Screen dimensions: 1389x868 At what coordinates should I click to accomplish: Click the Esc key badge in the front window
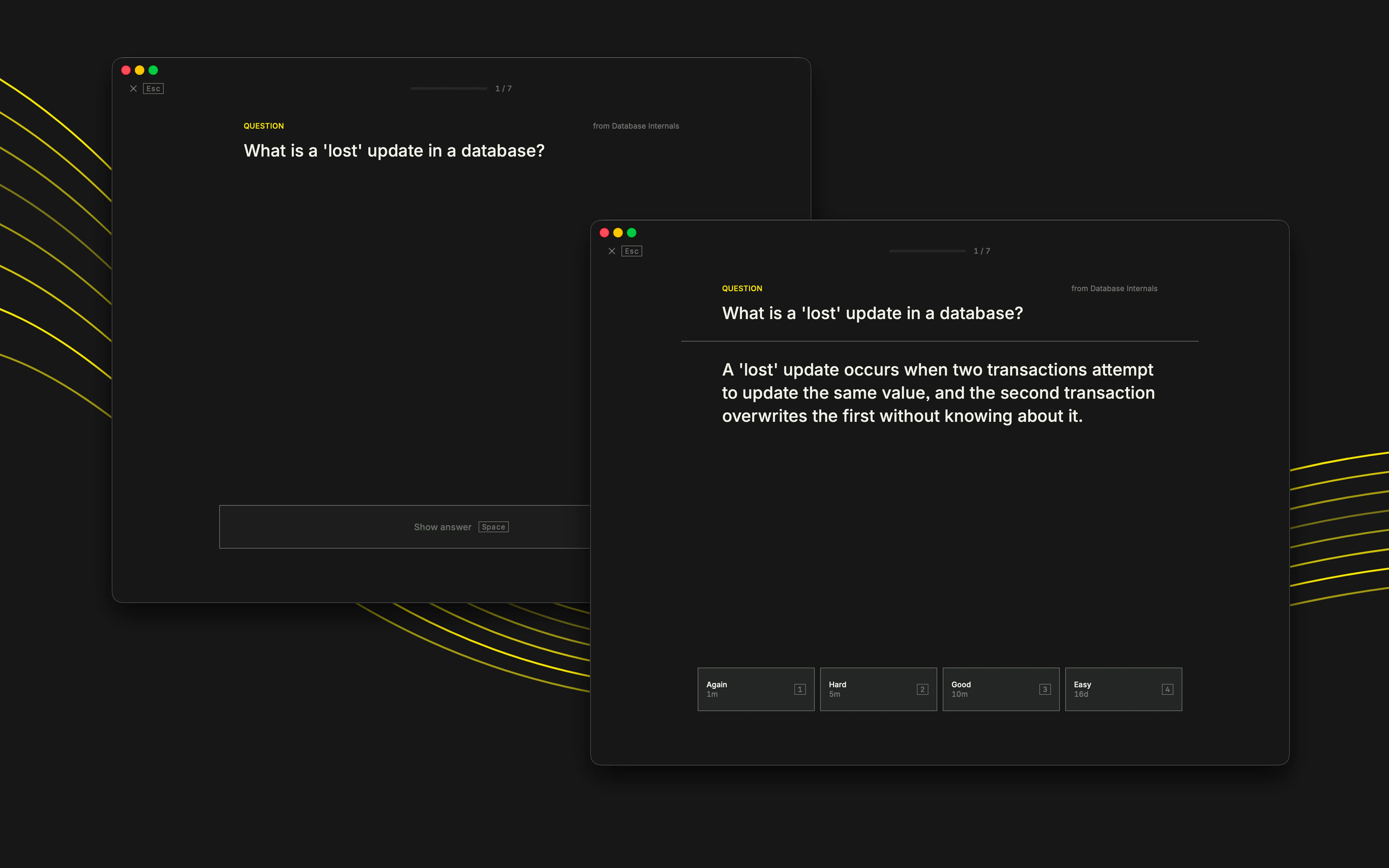coord(631,251)
